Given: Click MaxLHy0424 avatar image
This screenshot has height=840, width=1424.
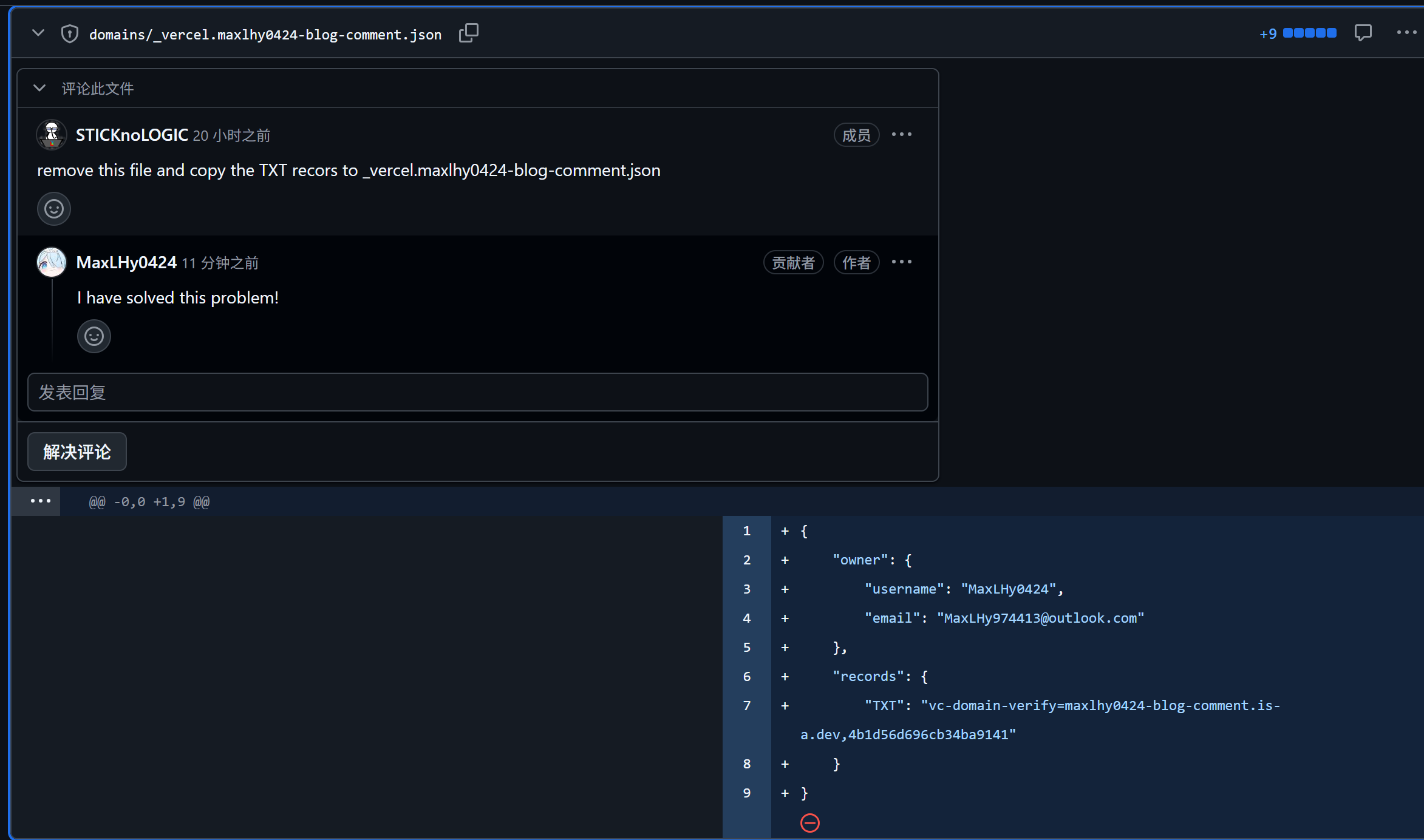Looking at the screenshot, I should point(52,262).
